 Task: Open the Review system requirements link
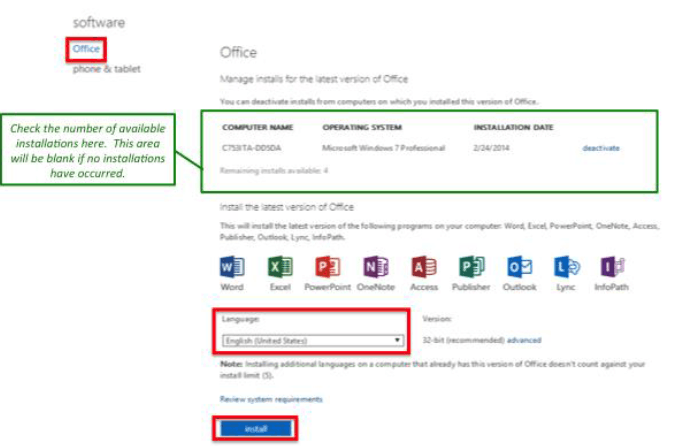271,399
